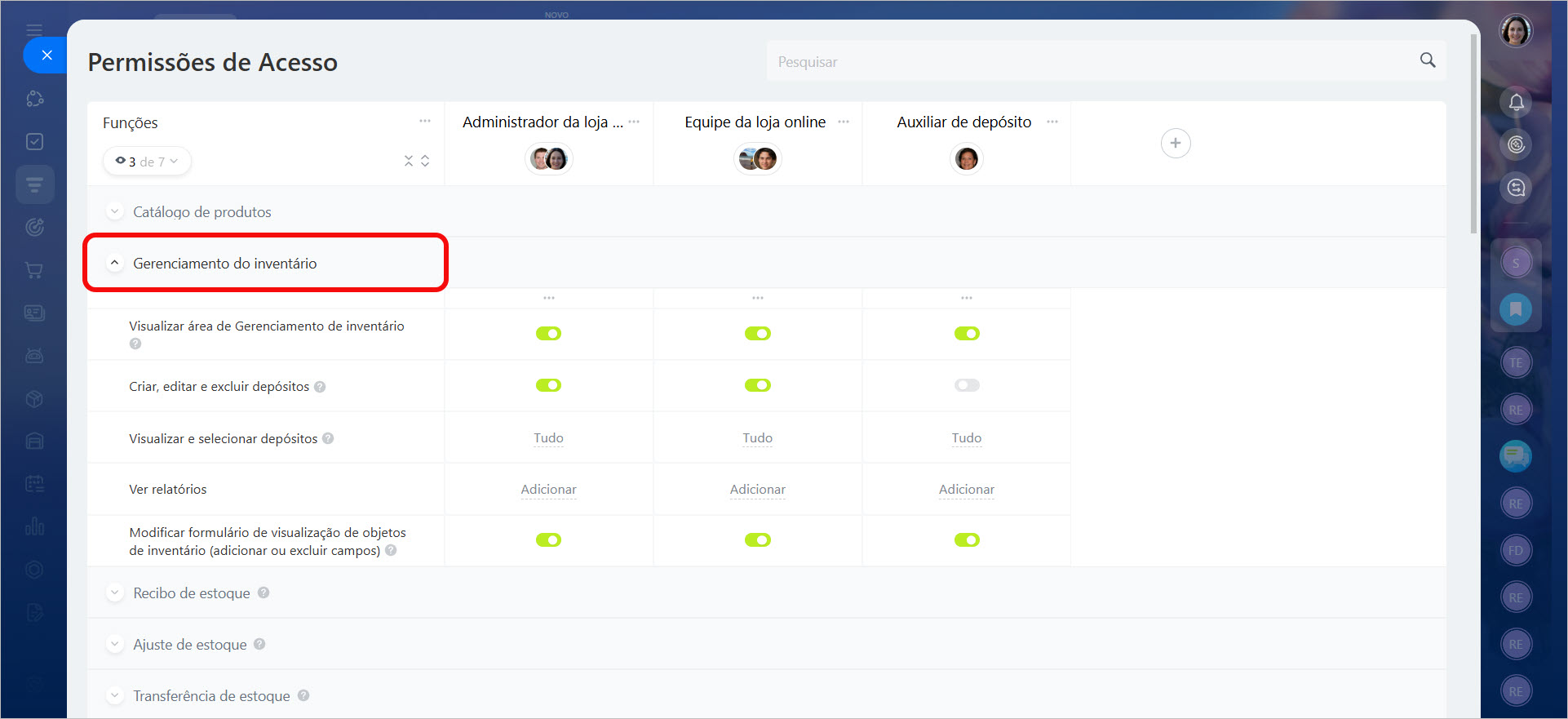This screenshot has width=1568, height=719.
Task: Show help for Ajuste de estoque
Action: pos(259,644)
